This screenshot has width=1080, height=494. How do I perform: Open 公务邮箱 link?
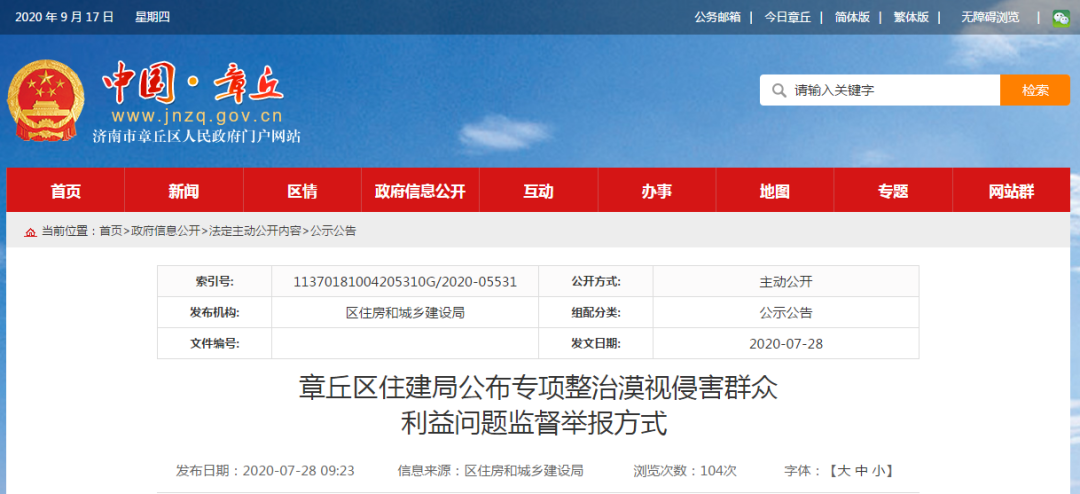(x=717, y=17)
